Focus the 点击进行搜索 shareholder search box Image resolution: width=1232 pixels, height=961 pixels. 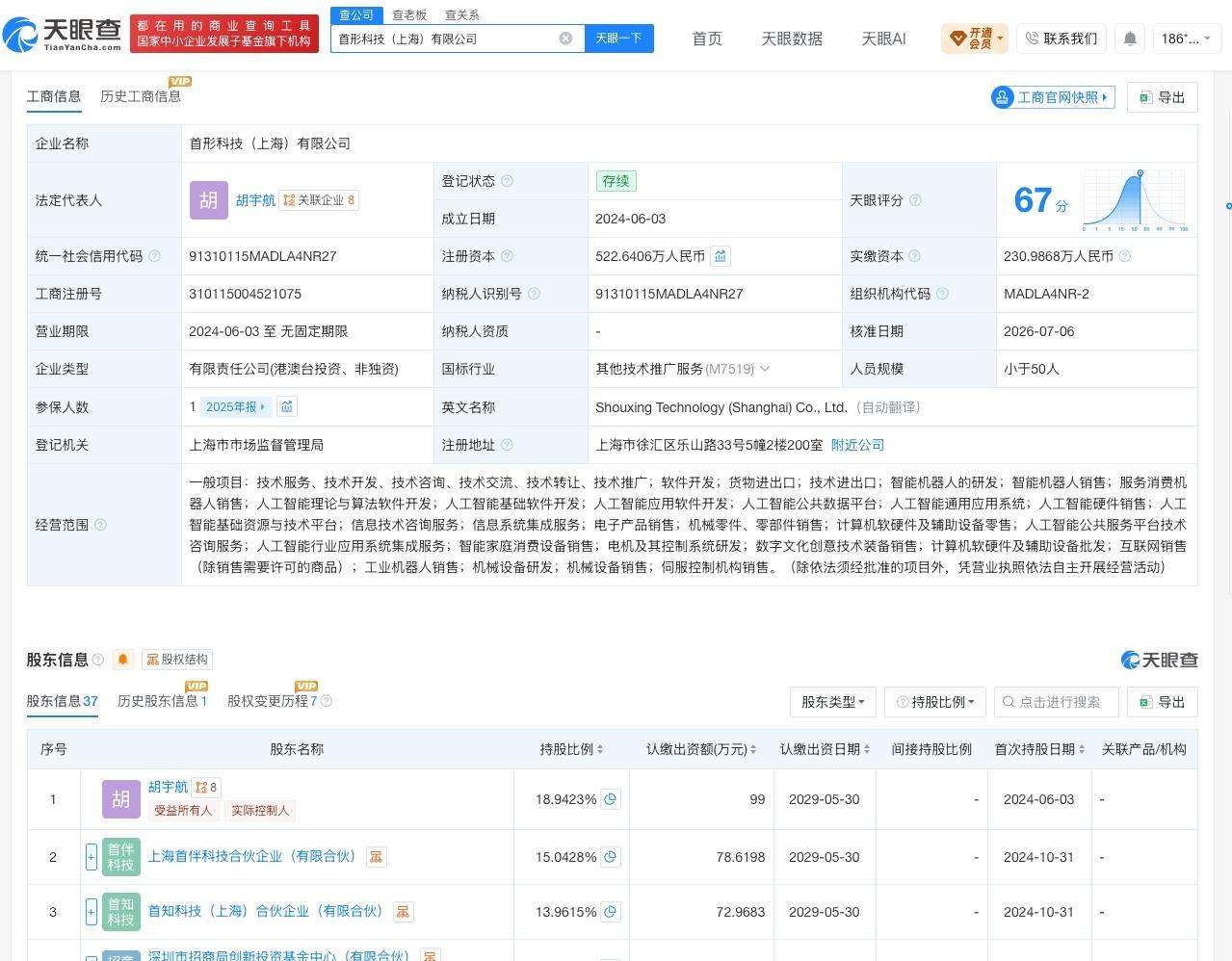pos(1056,702)
